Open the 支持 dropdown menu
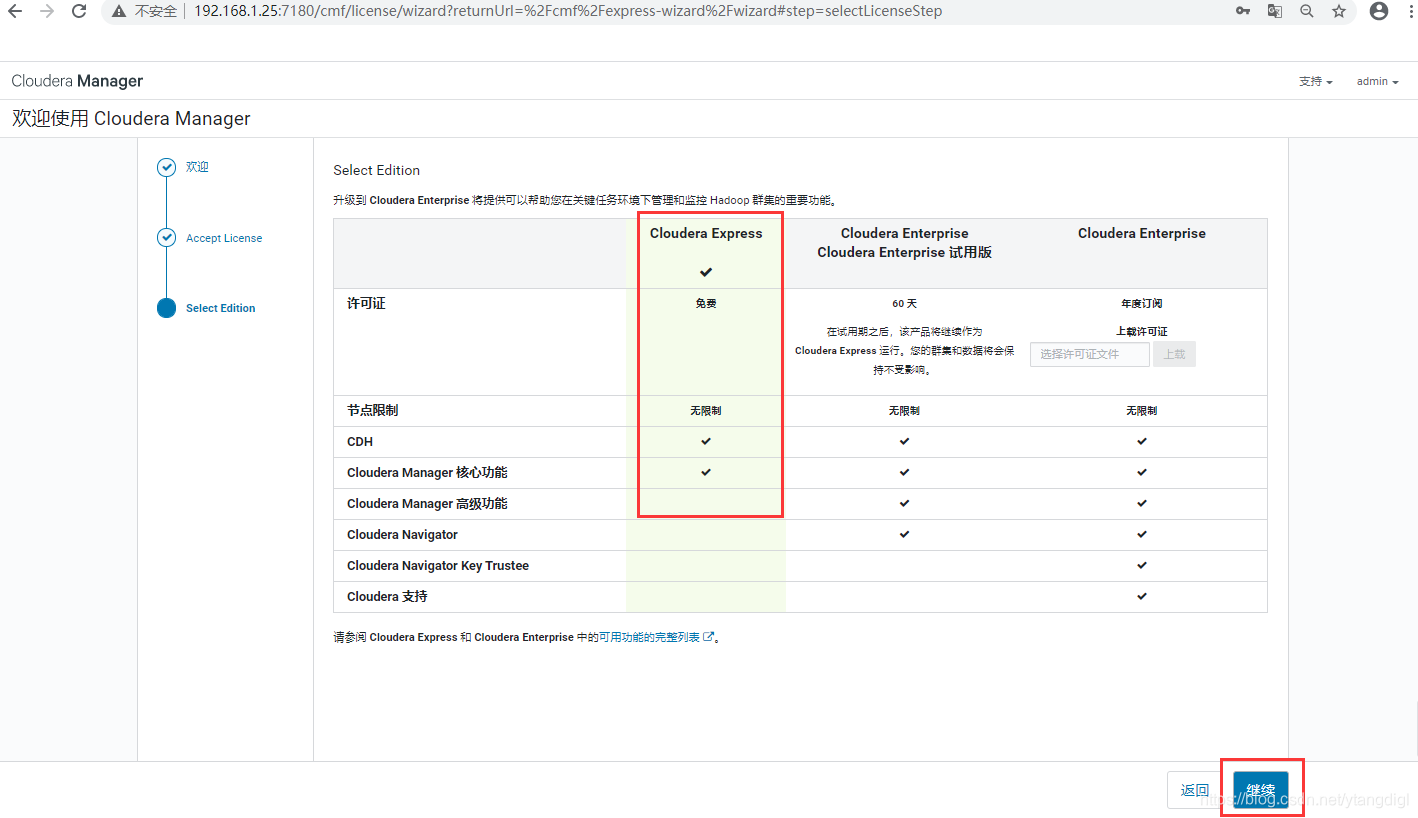 click(1316, 81)
